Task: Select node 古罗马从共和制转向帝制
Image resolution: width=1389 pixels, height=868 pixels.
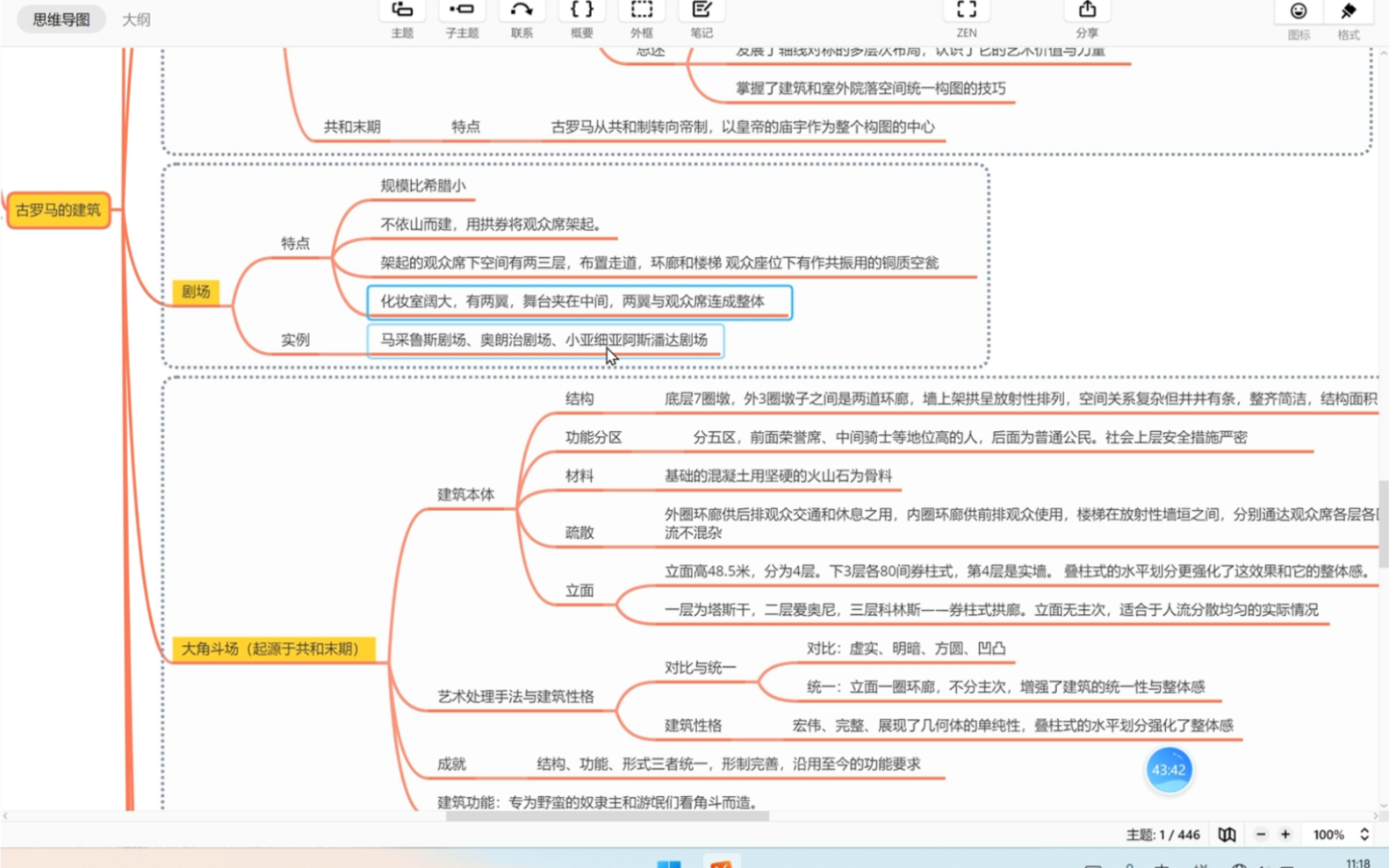Action: 743,126
